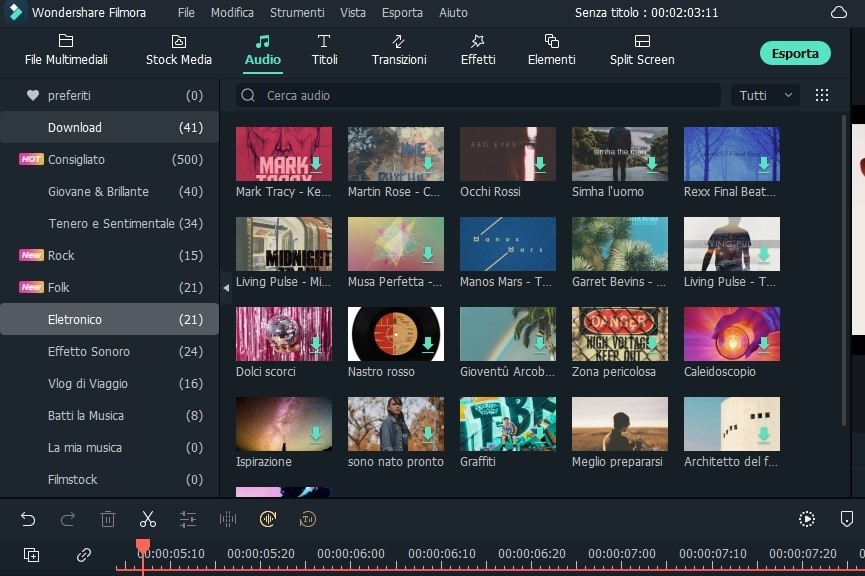Collapse the left category panel arrow
Screen dimensions: 865x576
tap(226, 287)
